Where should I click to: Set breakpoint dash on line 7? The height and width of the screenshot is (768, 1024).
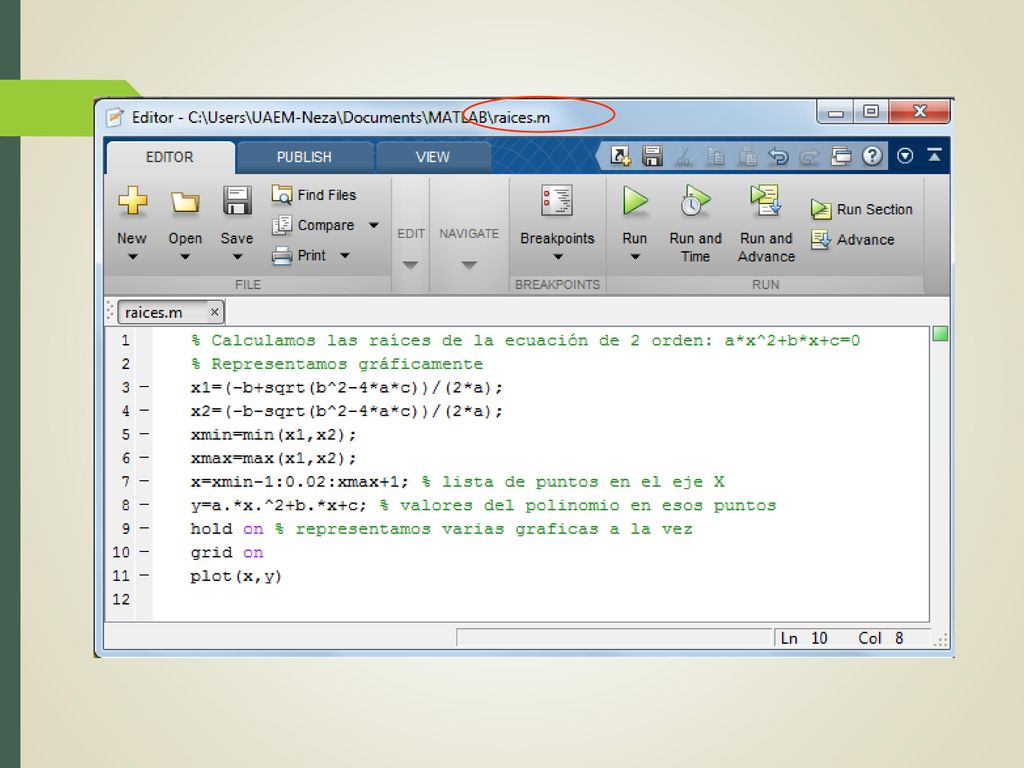pyautogui.click(x=144, y=481)
